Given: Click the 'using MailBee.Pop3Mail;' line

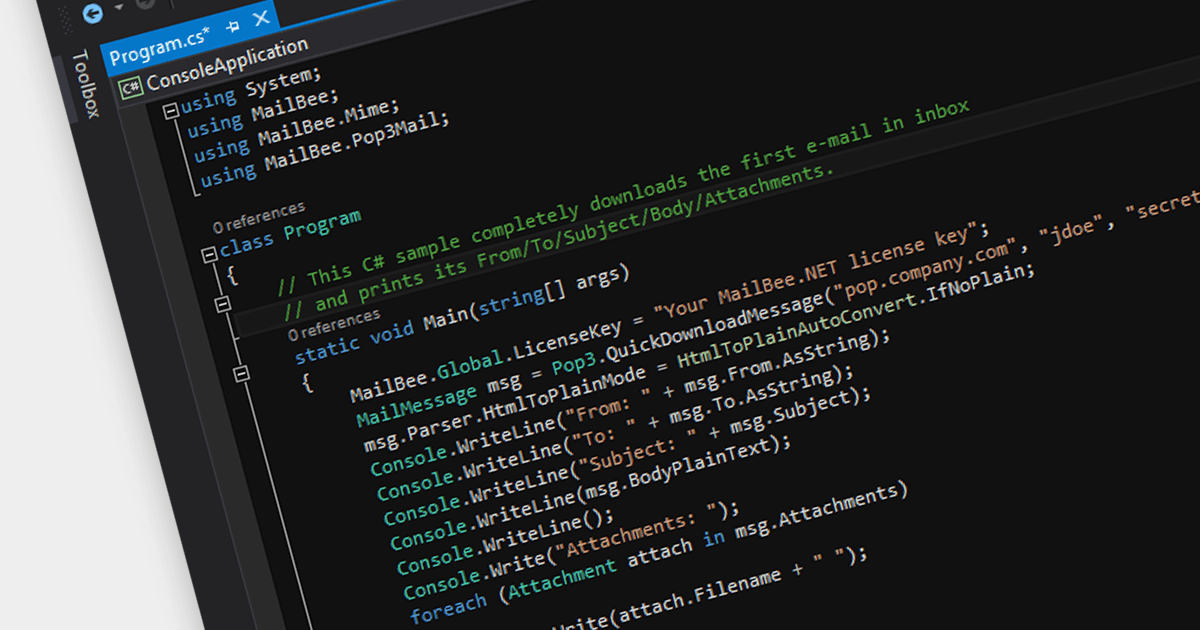Looking at the screenshot, I should (325, 149).
